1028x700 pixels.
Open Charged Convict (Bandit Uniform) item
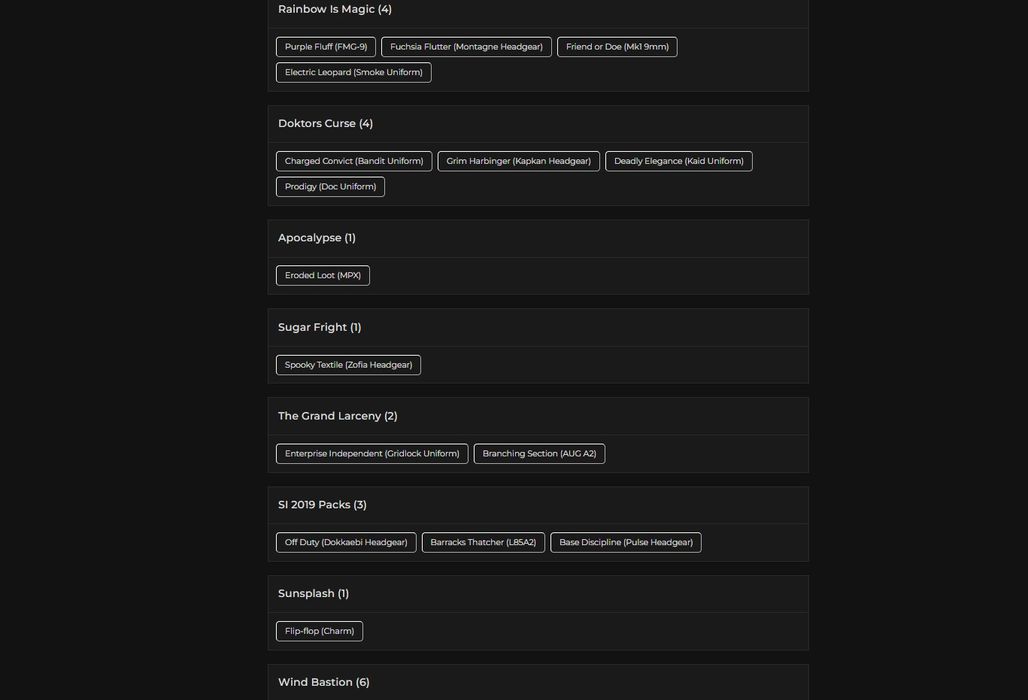point(354,161)
